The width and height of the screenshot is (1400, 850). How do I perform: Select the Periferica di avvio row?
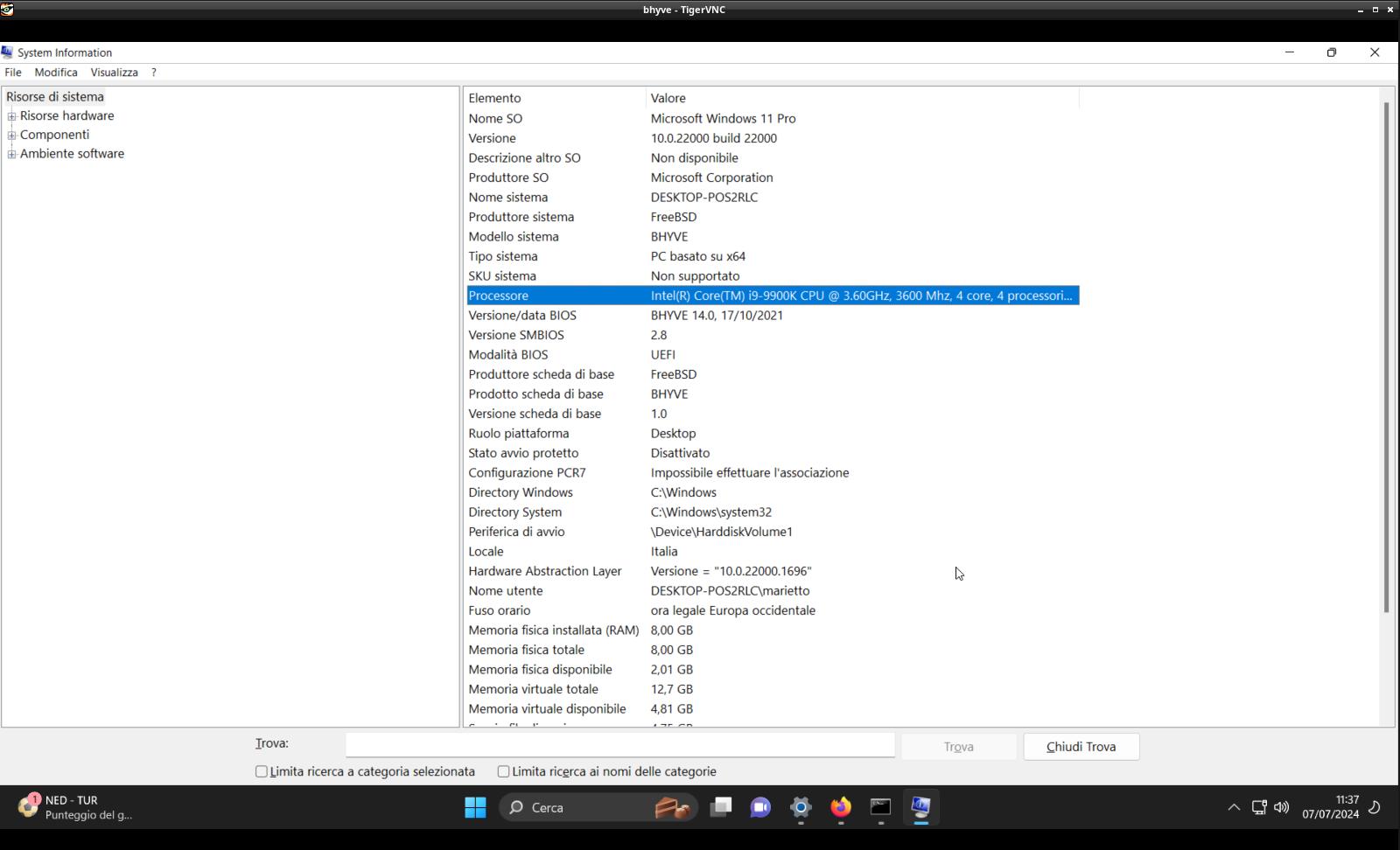pos(773,532)
